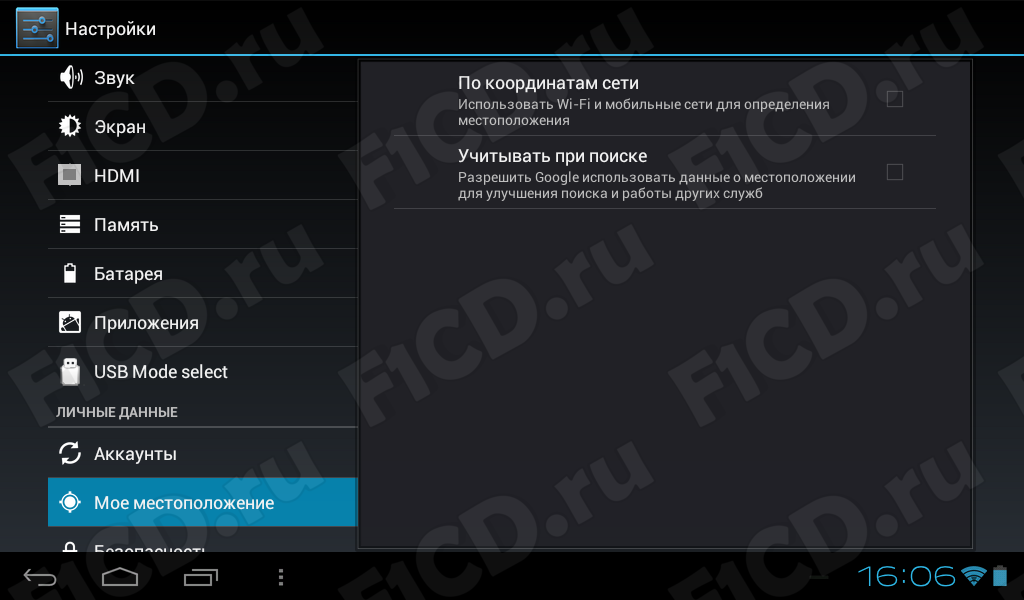Open the Wi-Fi status indicator
This screenshot has width=1024, height=600.
click(974, 576)
